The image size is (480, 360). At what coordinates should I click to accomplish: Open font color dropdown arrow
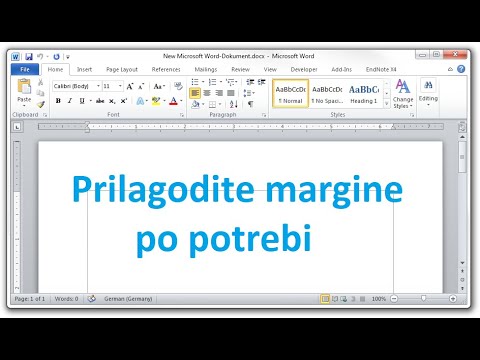click(181, 101)
